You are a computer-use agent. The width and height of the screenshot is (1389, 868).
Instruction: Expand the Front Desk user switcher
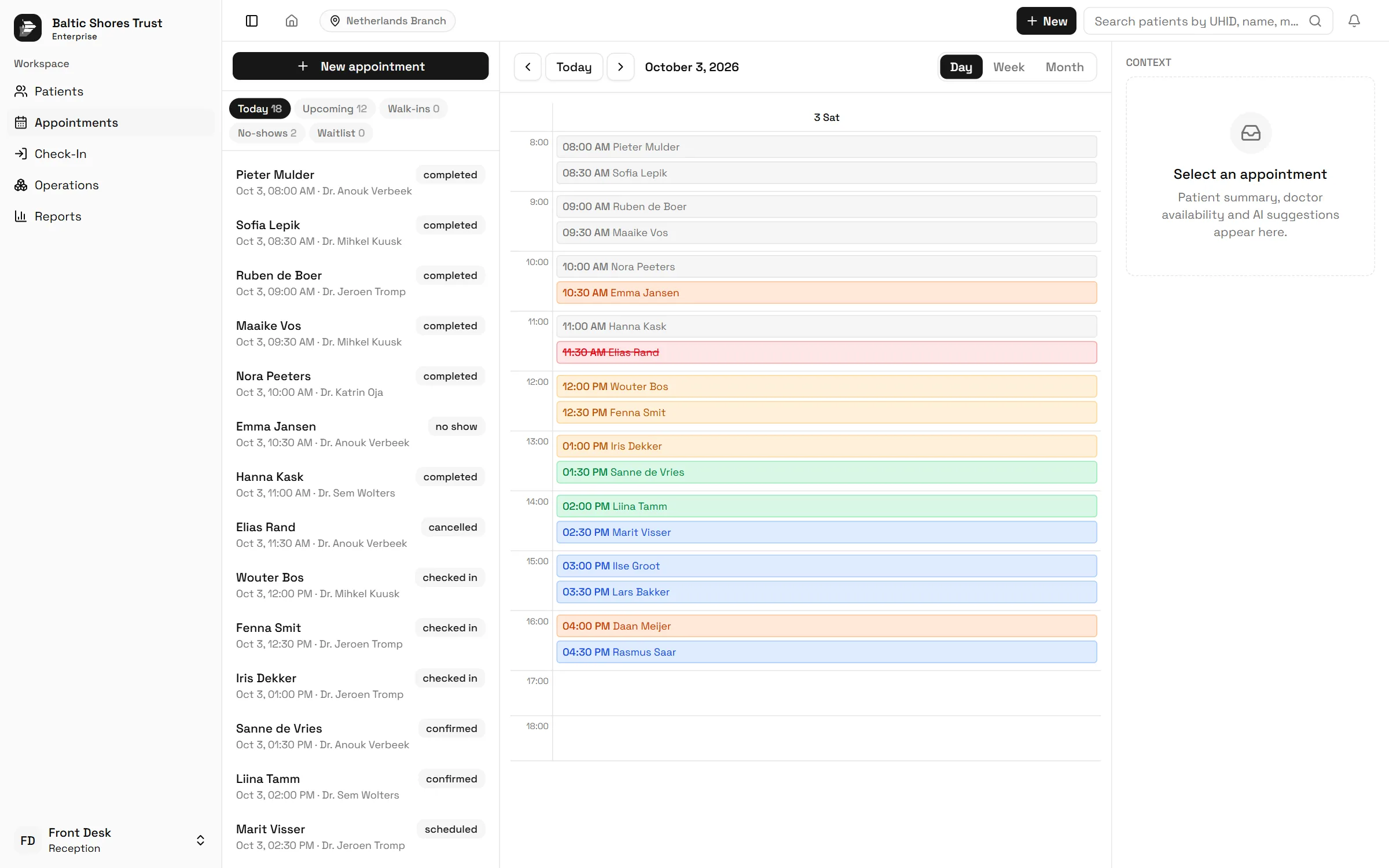[111, 840]
